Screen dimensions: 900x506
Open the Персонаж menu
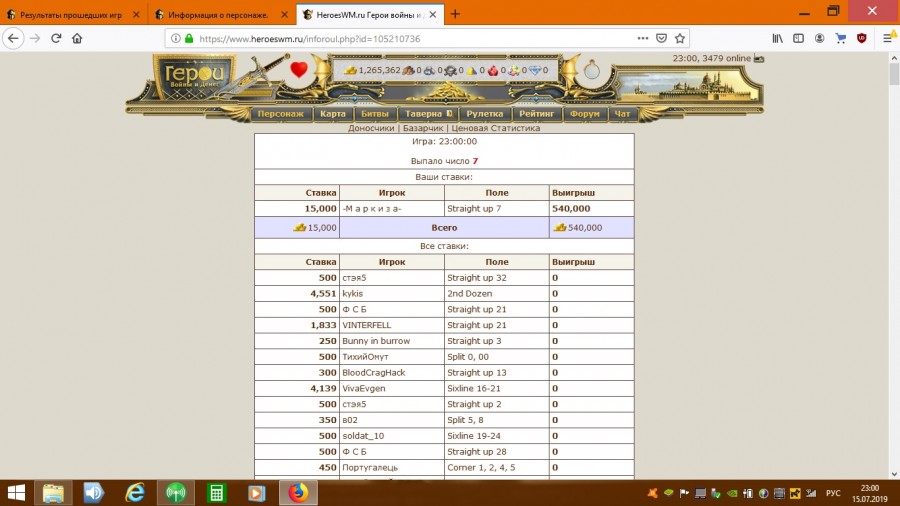[280, 114]
